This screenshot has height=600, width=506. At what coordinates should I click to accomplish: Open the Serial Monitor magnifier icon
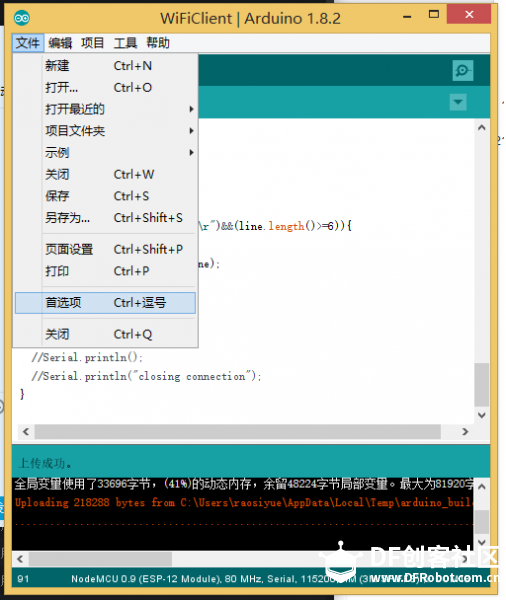point(463,70)
